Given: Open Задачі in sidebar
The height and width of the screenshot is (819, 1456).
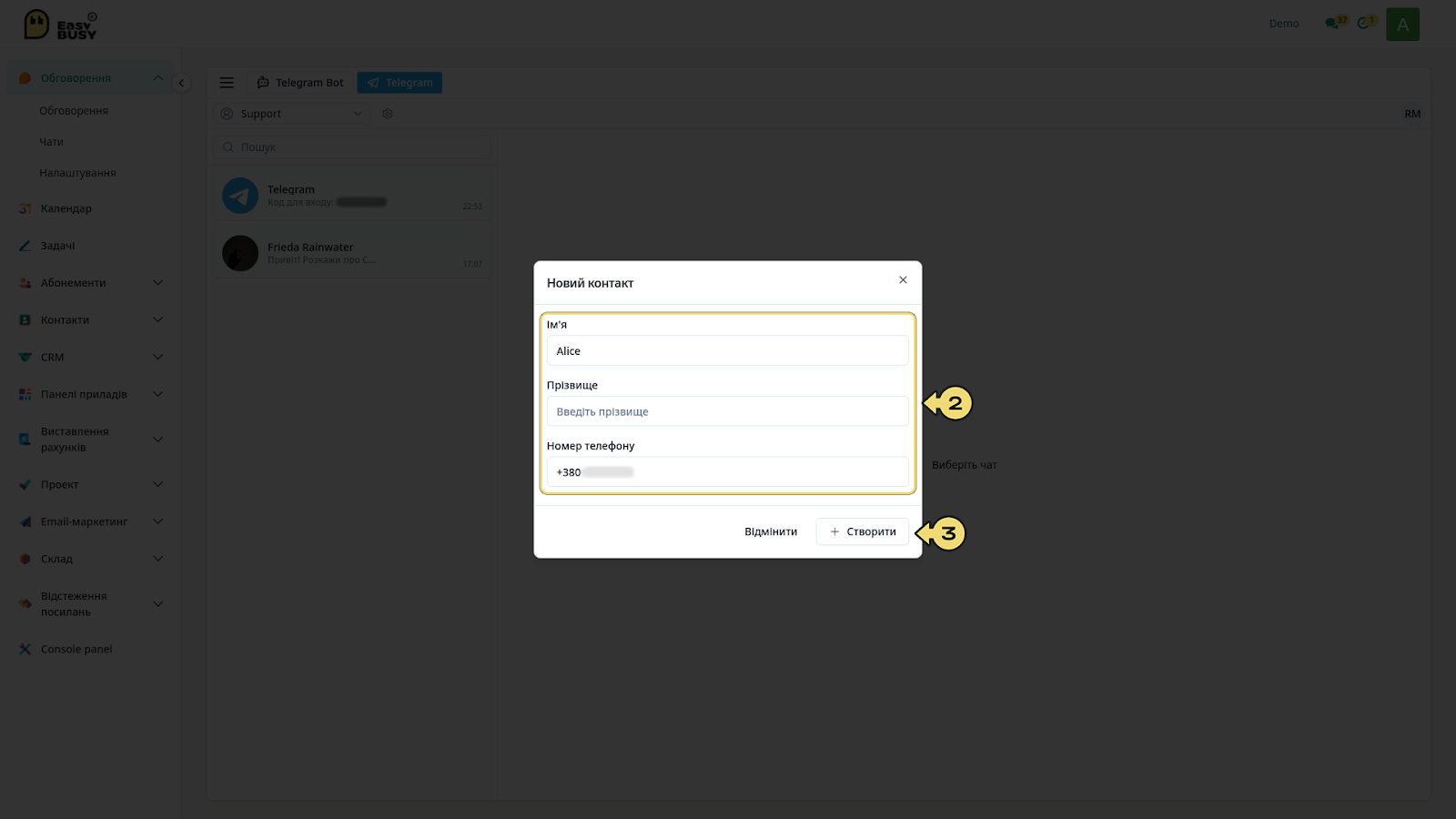Looking at the screenshot, I should (x=57, y=246).
